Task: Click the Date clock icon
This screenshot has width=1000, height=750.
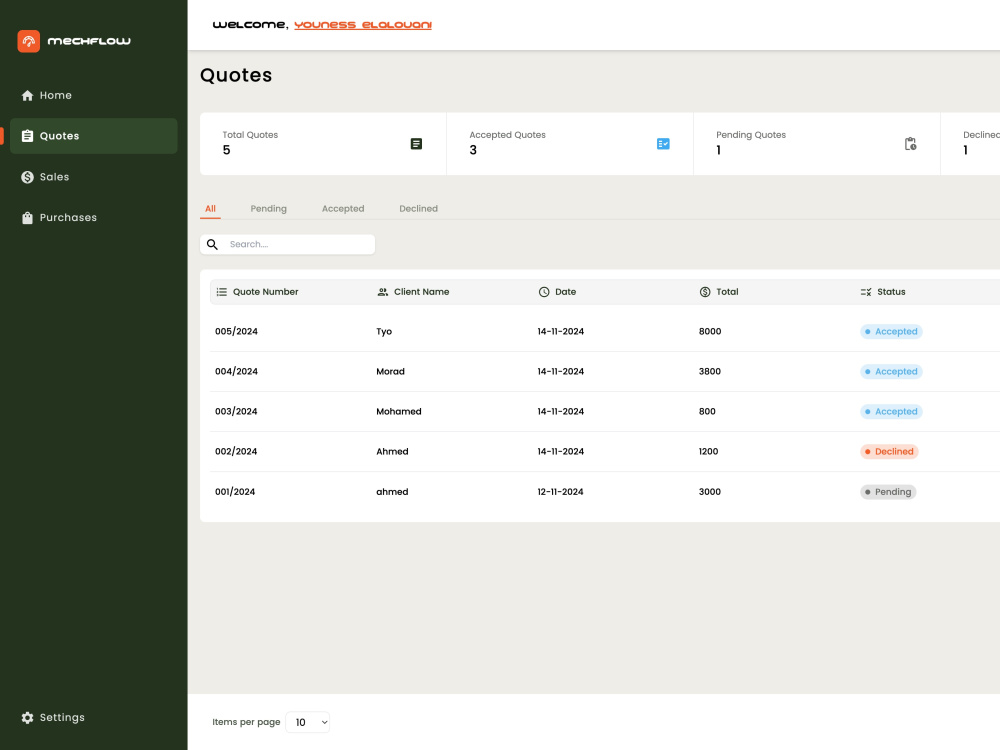Action: (x=544, y=292)
